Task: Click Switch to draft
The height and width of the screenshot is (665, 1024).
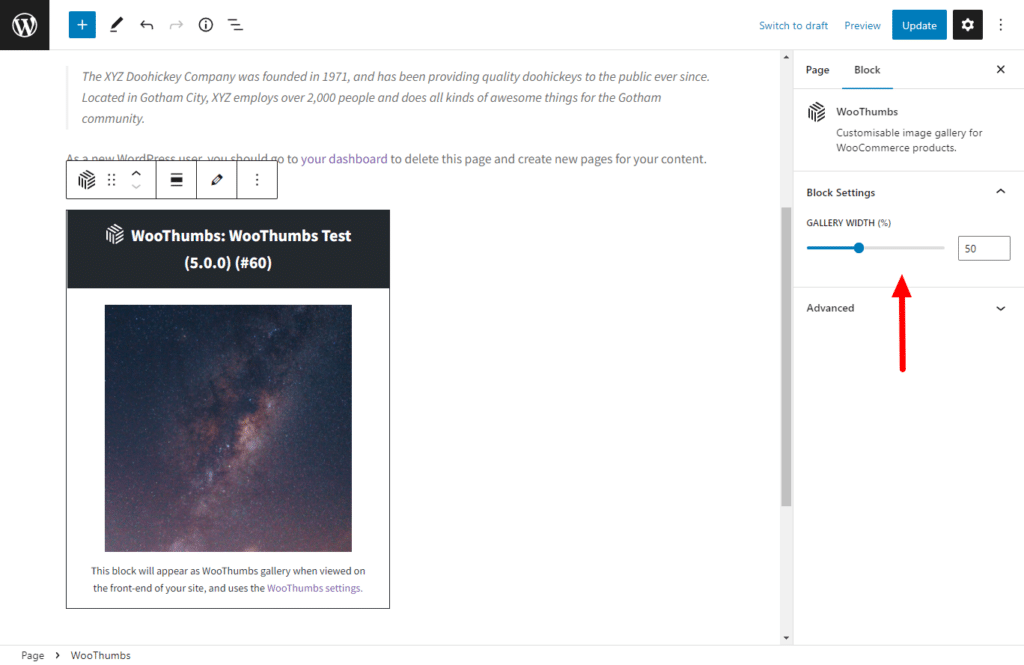Action: (793, 25)
